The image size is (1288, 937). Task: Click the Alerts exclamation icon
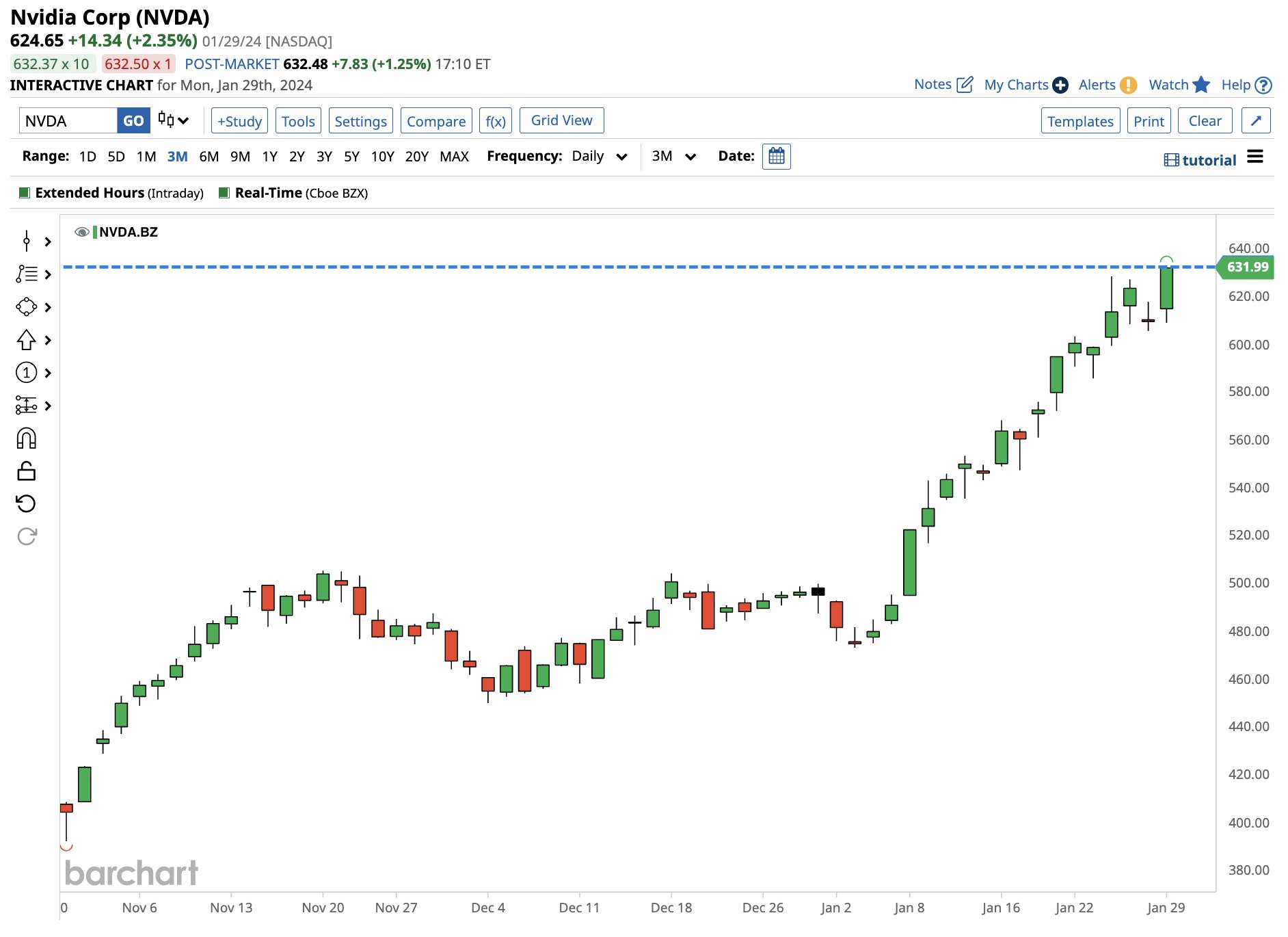coord(1129,85)
